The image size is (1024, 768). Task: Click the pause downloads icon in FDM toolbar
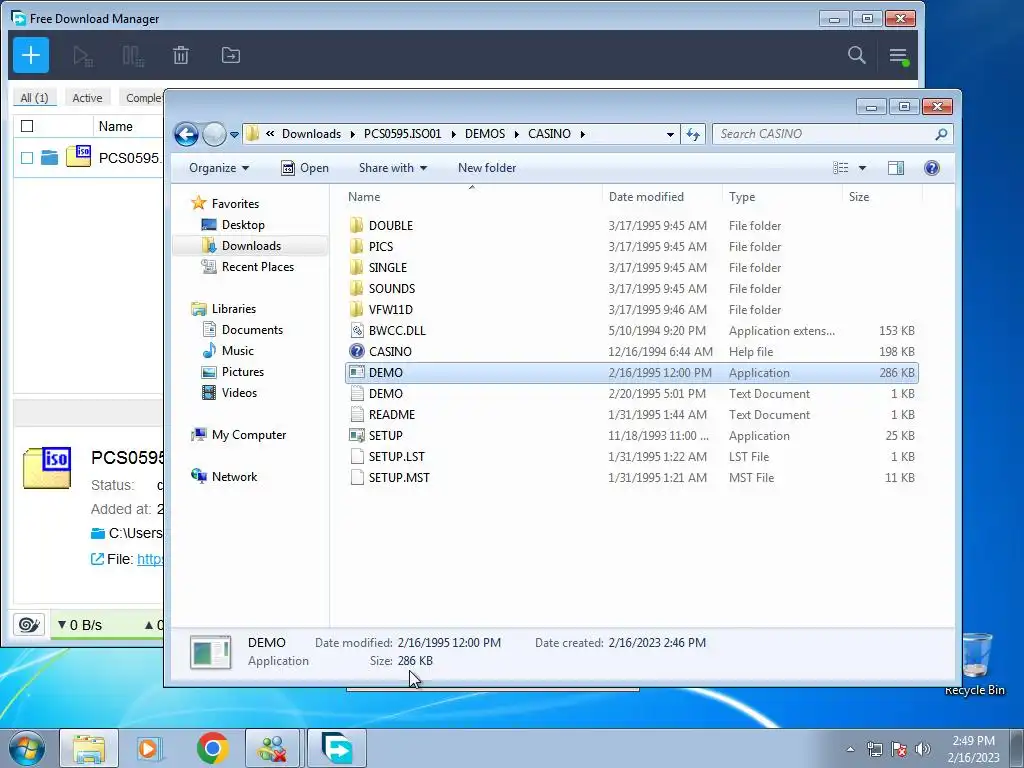click(133, 56)
